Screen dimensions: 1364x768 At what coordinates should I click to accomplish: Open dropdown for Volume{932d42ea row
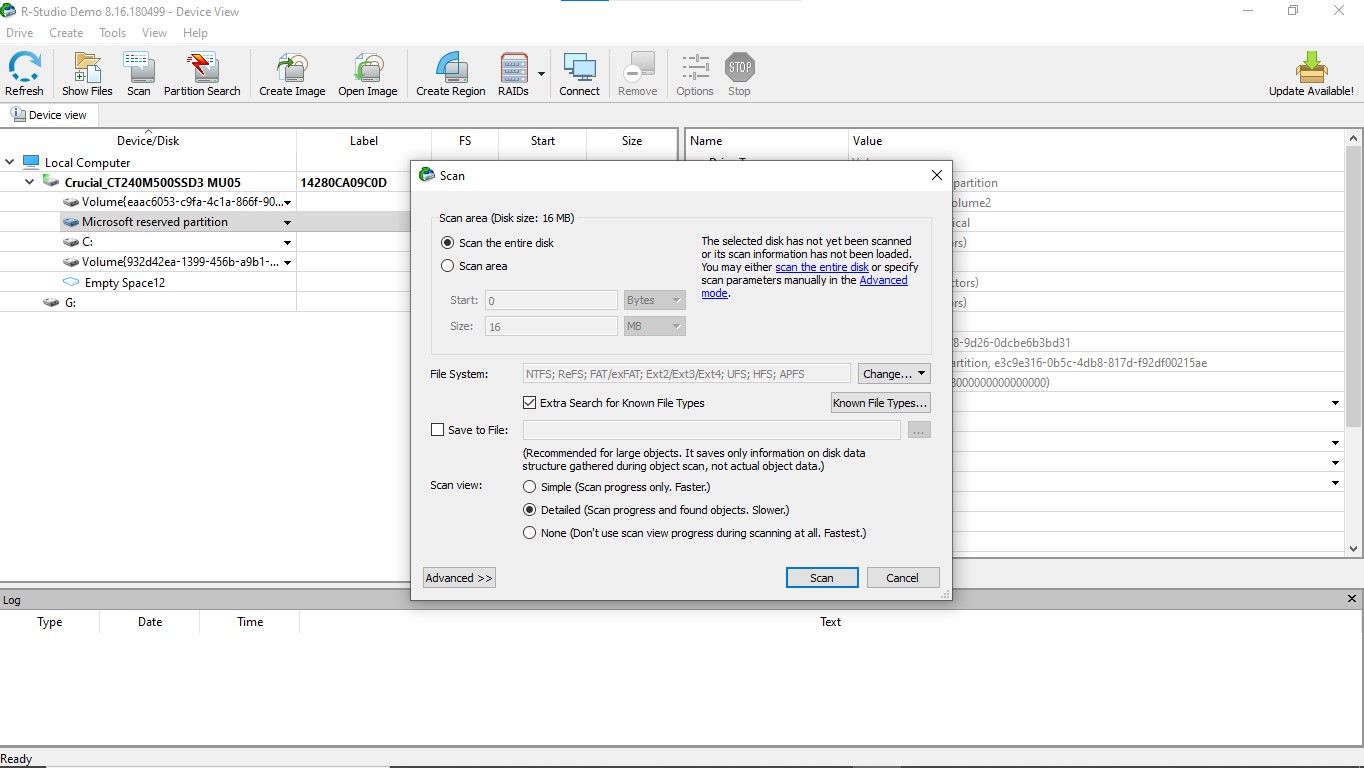click(x=288, y=263)
